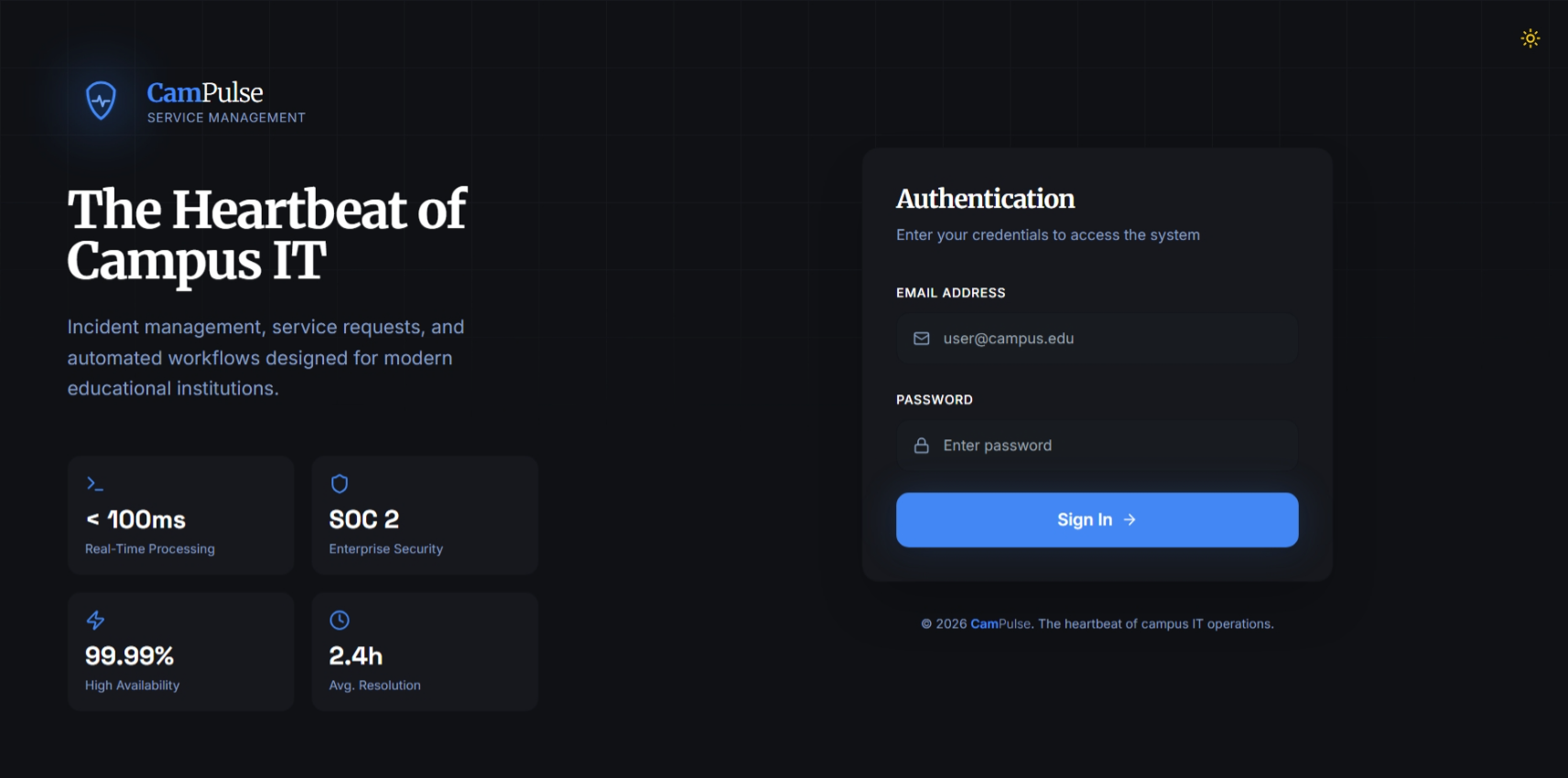Click the clock icon above 2.4h
This screenshot has width=1568, height=778.
pyautogui.click(x=339, y=621)
